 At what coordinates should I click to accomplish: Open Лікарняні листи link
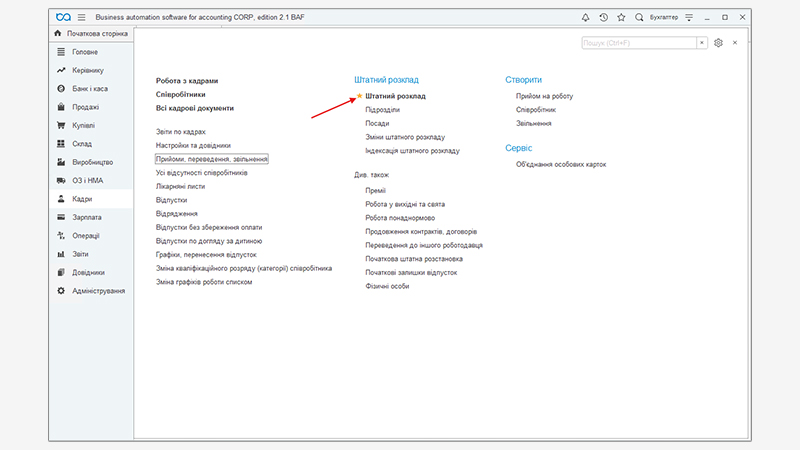click(180, 186)
